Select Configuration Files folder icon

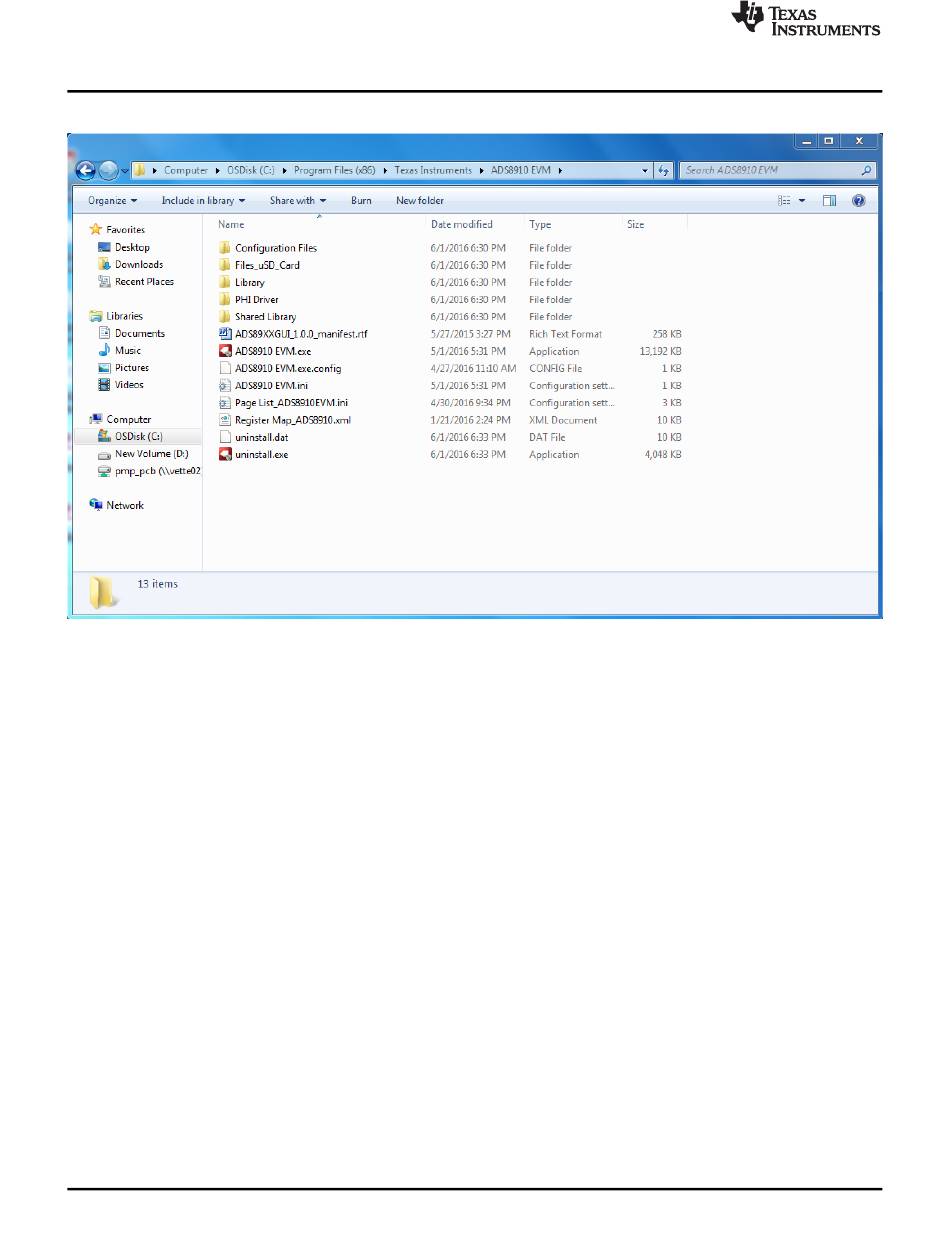coord(225,248)
